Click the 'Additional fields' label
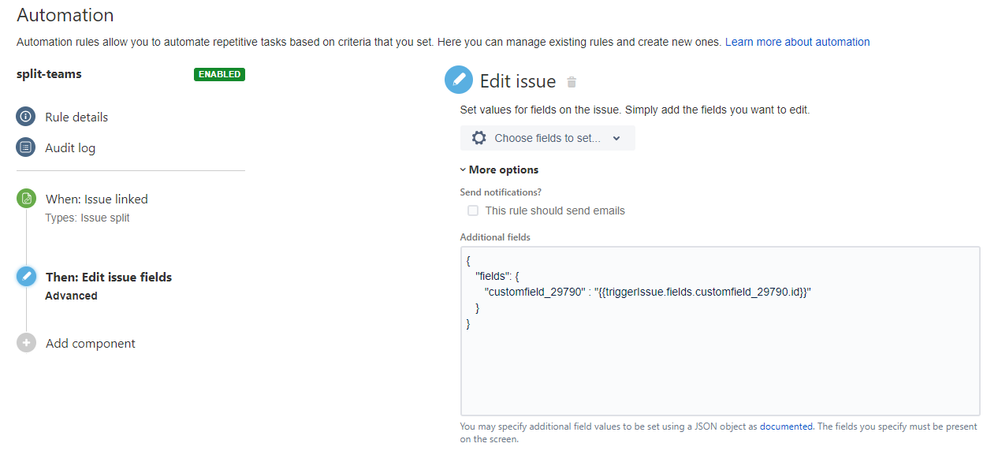The width and height of the screenshot is (998, 462). pos(495,237)
